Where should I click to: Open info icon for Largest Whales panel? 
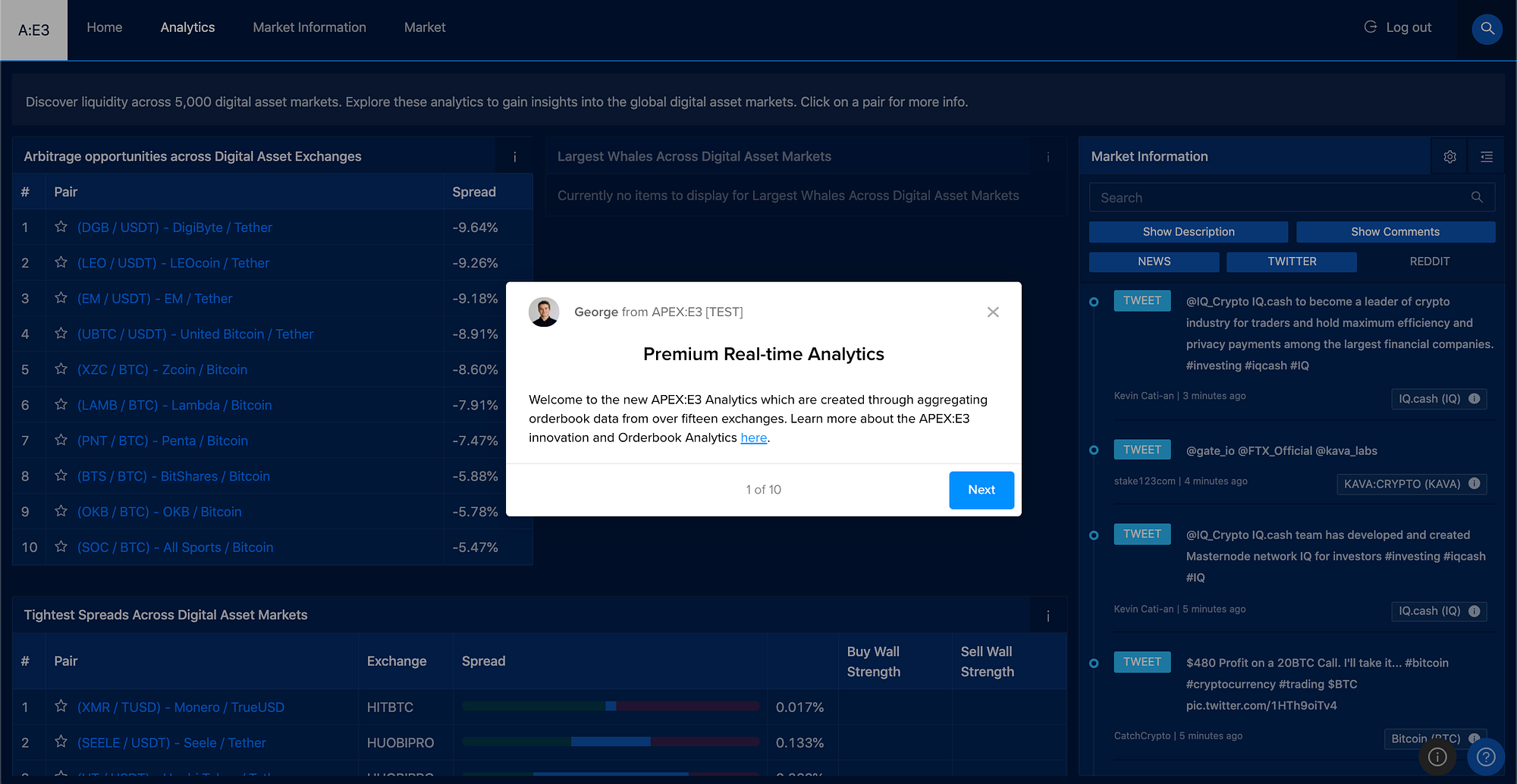1047,156
